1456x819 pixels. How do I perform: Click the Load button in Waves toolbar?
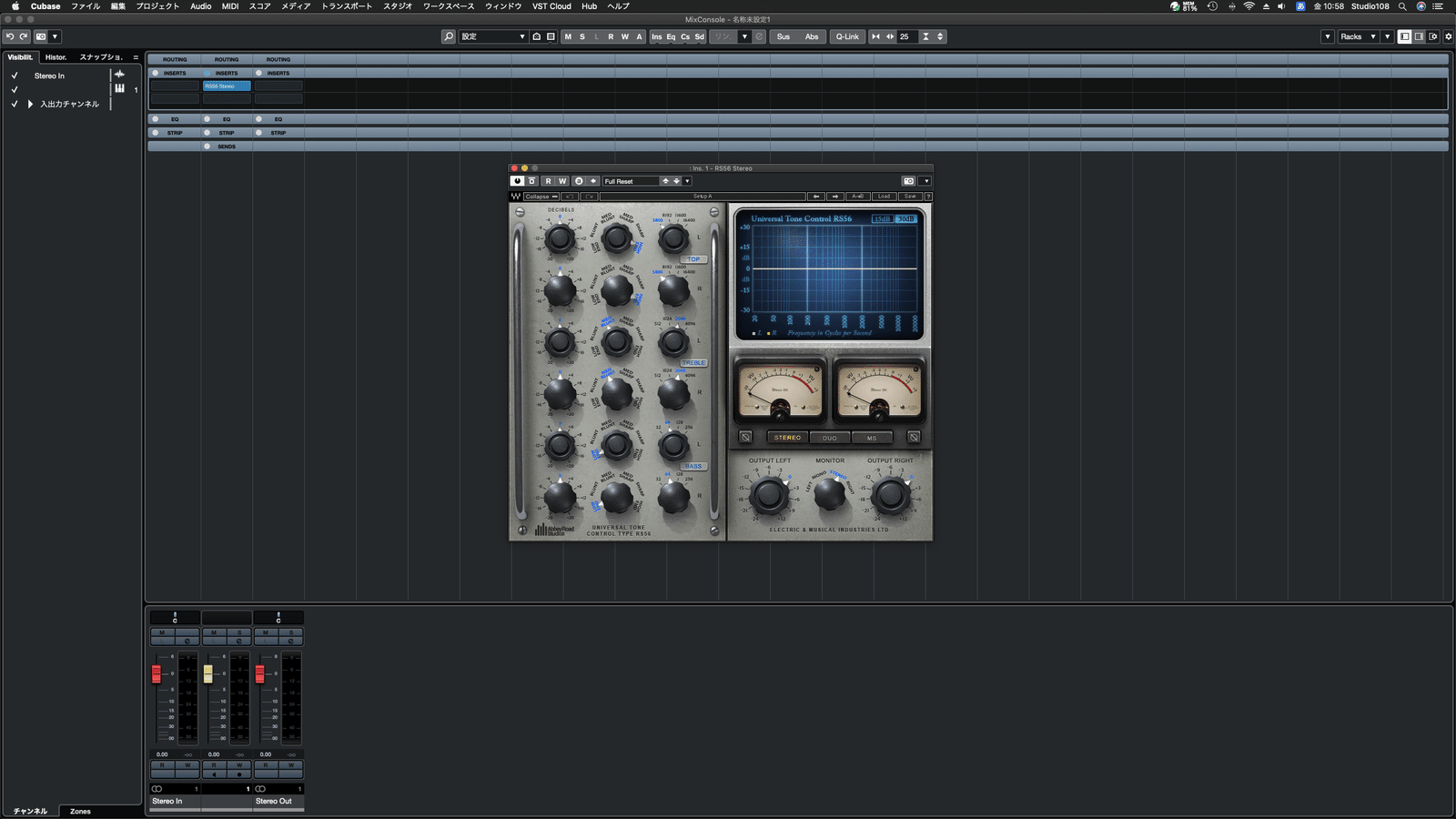click(x=884, y=197)
